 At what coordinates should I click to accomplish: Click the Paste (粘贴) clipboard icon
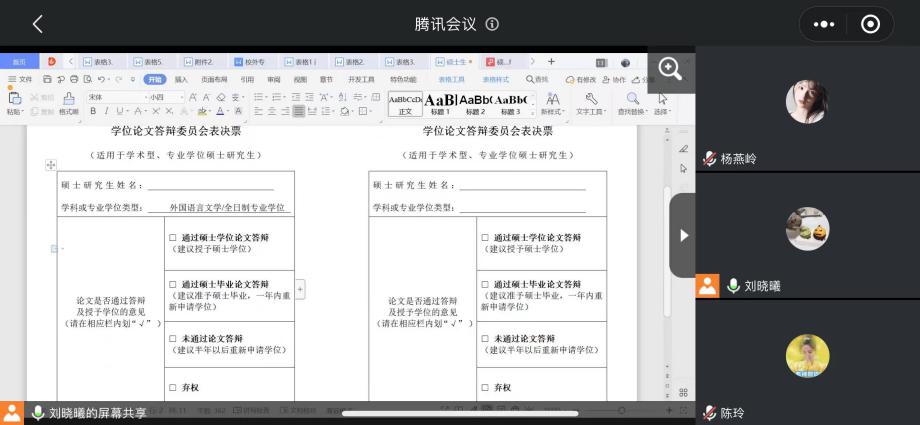tap(14, 98)
